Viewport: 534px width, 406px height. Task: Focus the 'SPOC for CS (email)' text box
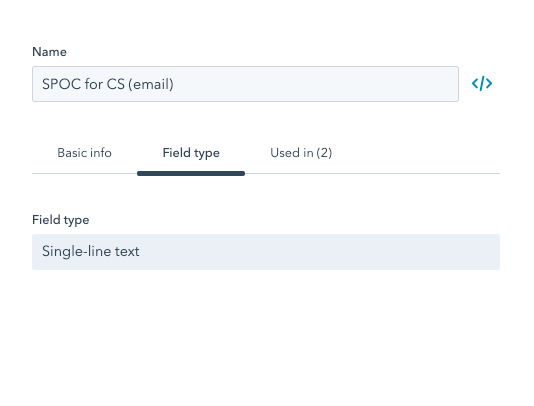coord(246,84)
